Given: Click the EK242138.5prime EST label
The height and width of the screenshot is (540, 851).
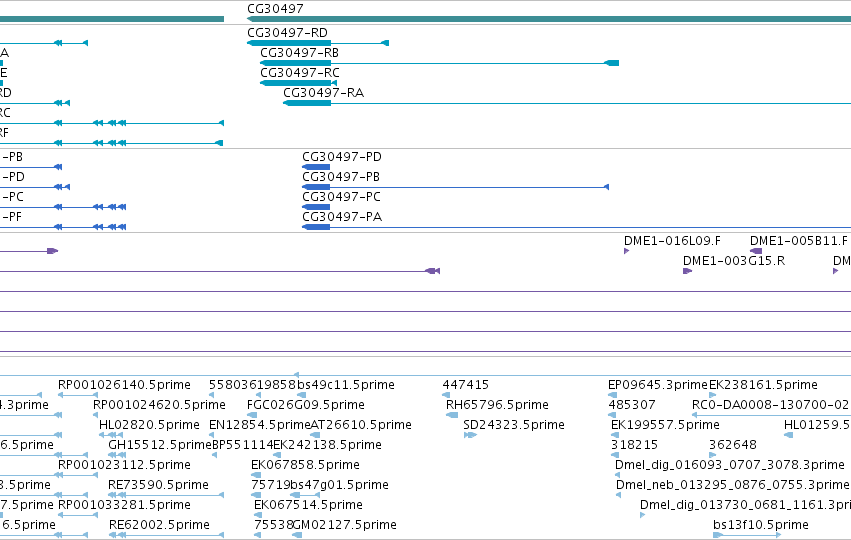Looking at the screenshot, I should coord(327,445).
